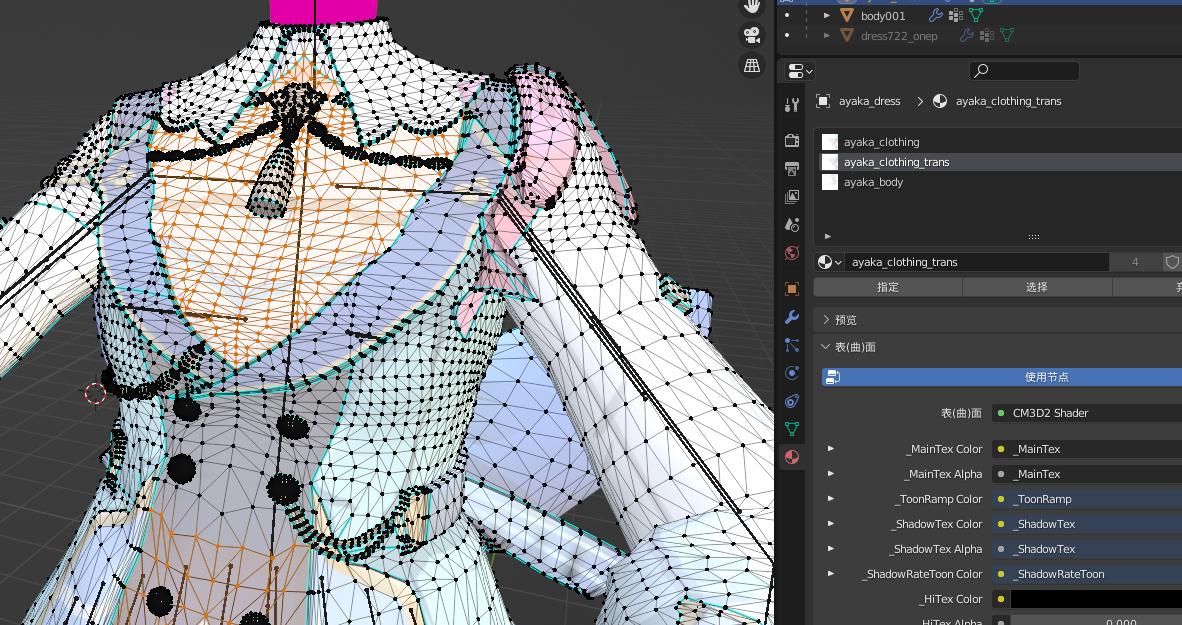The image size is (1182, 625).
Task: Open the Tool properties tab
Action: (x=791, y=104)
